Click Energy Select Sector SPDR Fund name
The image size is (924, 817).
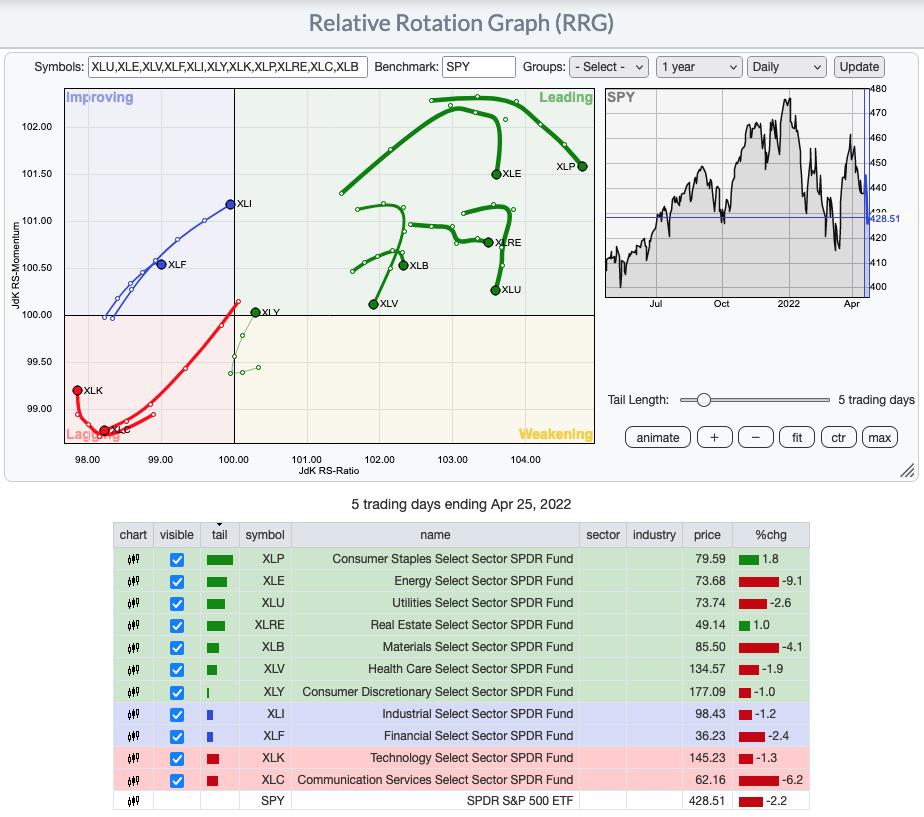pos(483,581)
